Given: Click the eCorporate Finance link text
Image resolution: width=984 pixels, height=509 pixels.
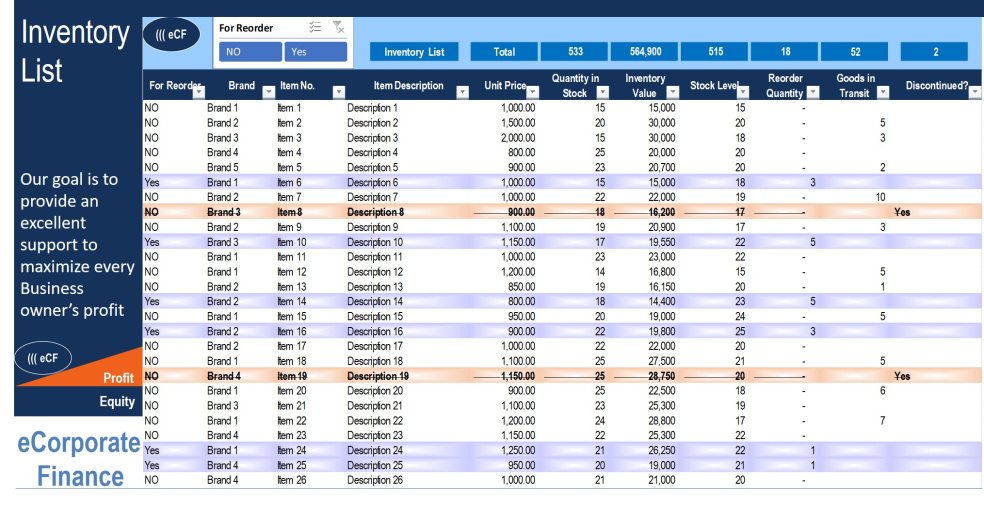Looking at the screenshot, I should pyautogui.click(x=78, y=460).
